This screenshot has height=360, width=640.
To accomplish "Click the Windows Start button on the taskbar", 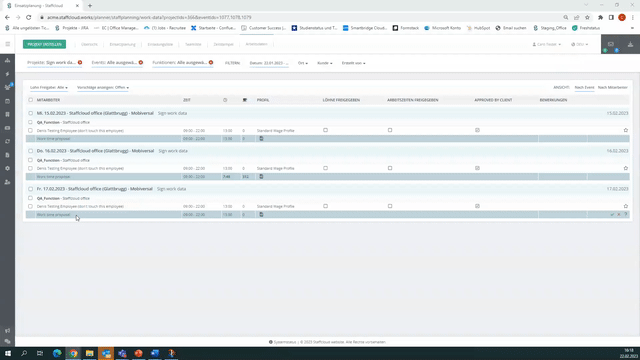I will point(8,353).
